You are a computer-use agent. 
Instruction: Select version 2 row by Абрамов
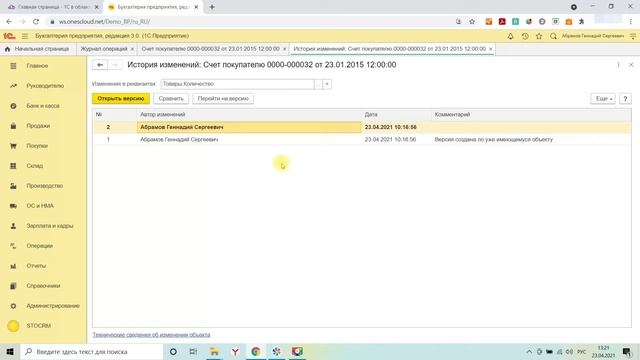(362, 127)
